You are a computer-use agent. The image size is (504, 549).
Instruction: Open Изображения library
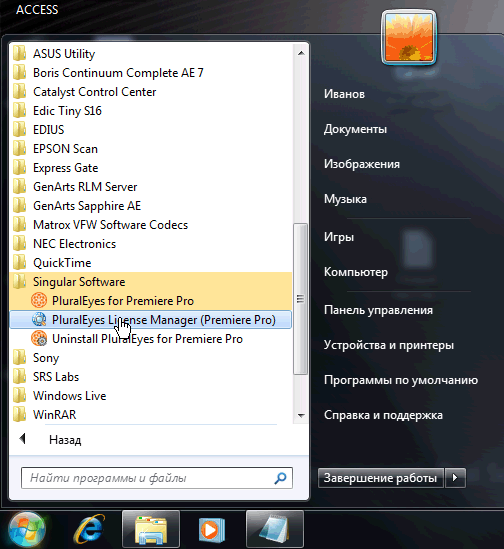pos(362,164)
